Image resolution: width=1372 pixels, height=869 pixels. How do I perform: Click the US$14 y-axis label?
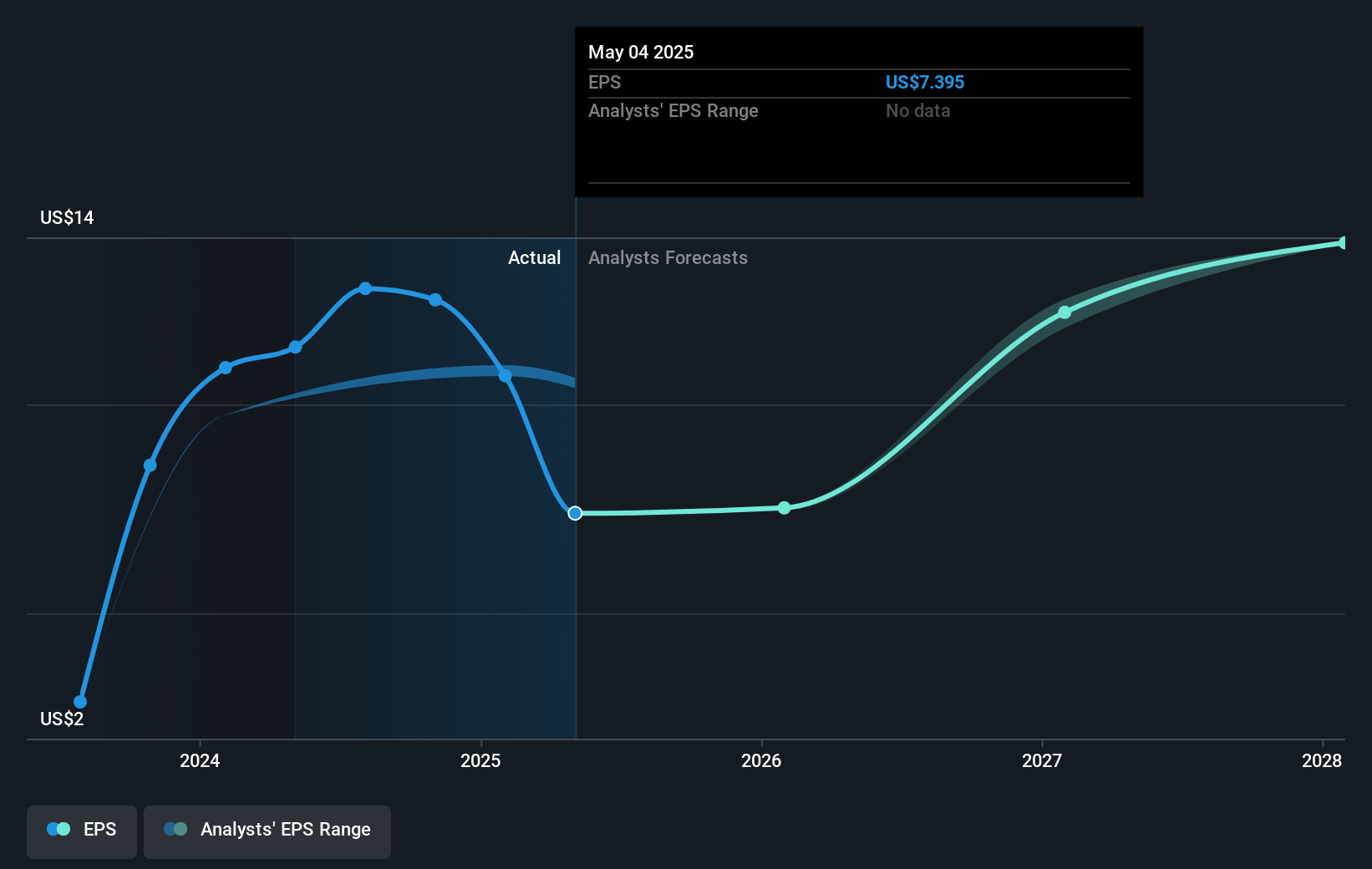(x=67, y=217)
